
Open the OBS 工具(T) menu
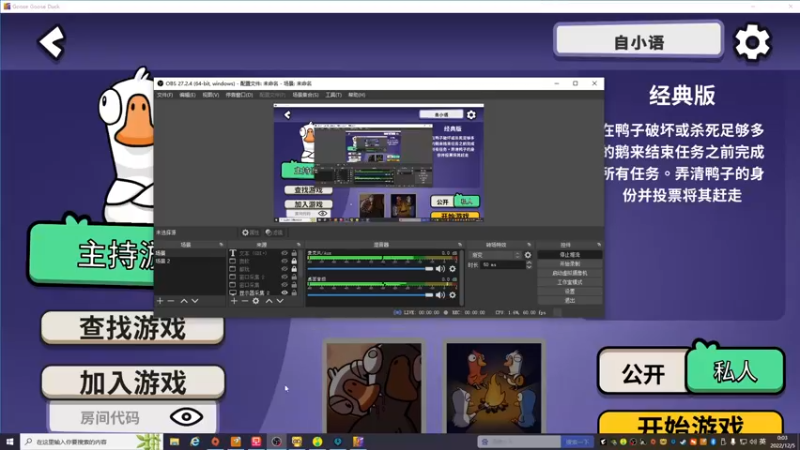coord(333,95)
